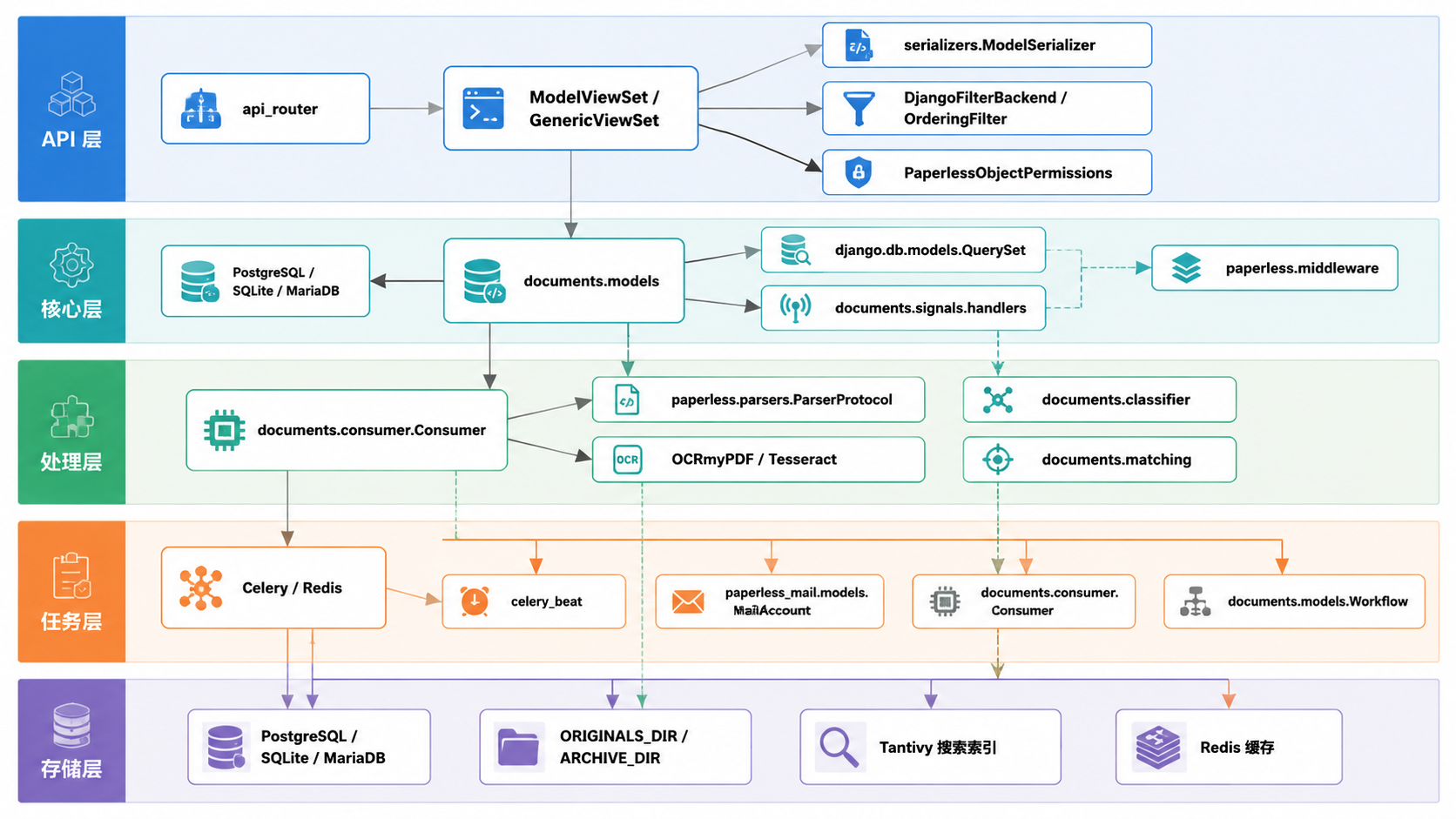Image resolution: width=1456 pixels, height=819 pixels.
Task: Click the 'documents.models.Workflow' text
Action: coord(1318,601)
